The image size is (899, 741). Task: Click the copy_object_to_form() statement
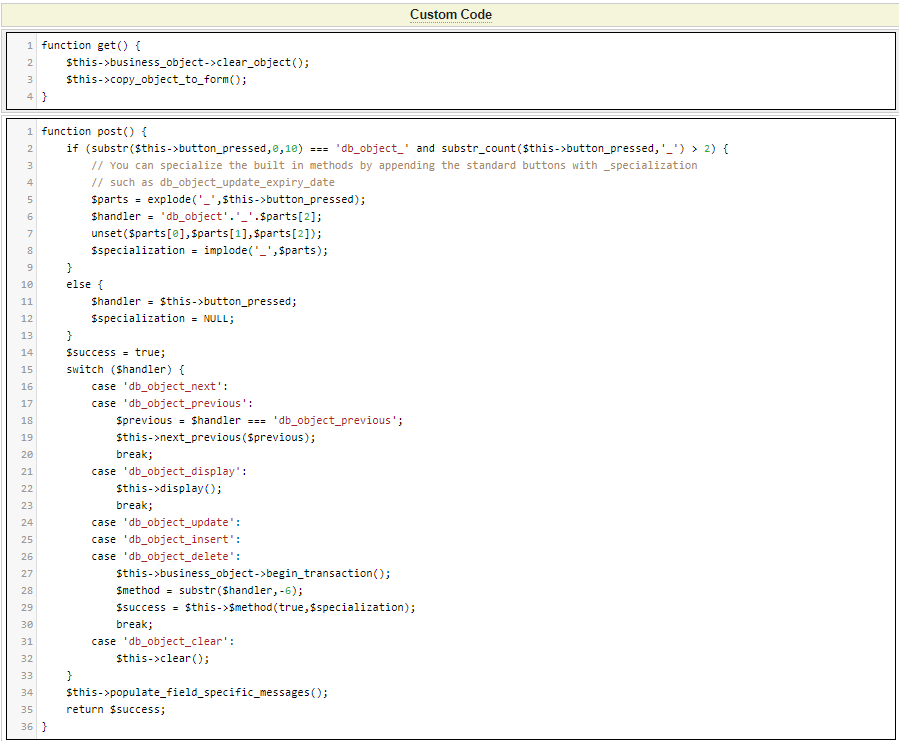point(155,80)
